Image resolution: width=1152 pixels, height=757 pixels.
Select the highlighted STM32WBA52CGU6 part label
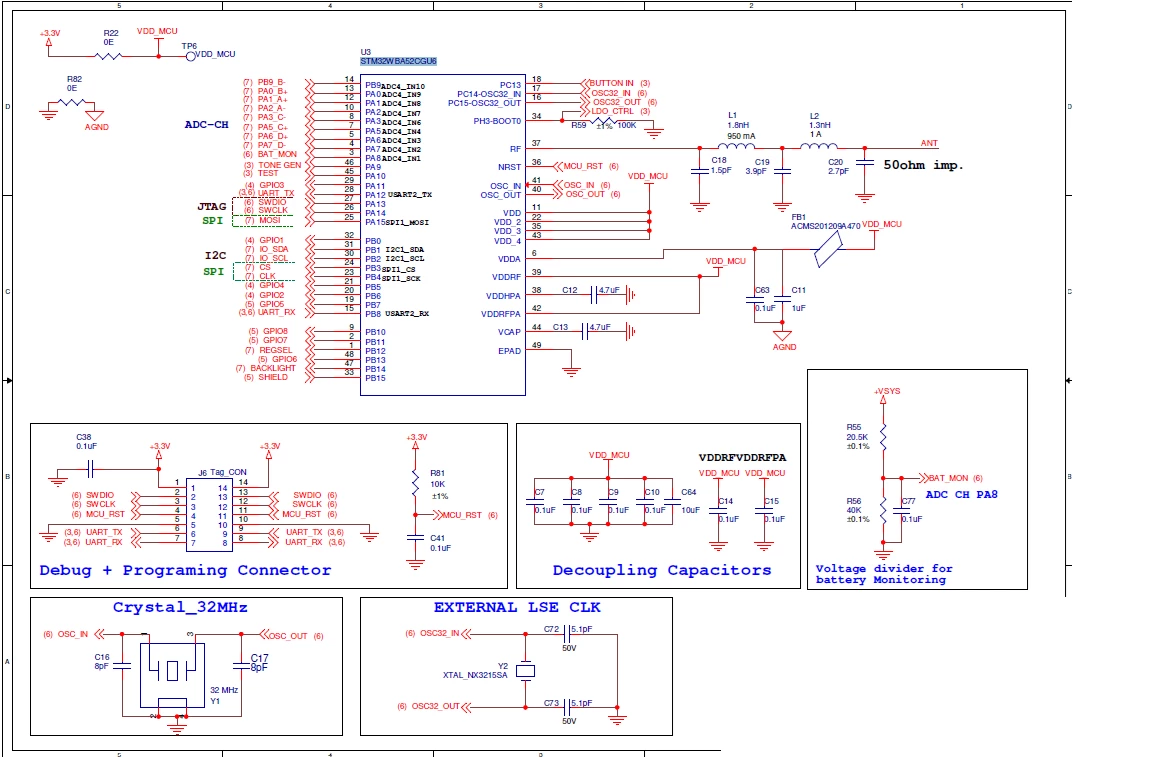click(x=398, y=61)
